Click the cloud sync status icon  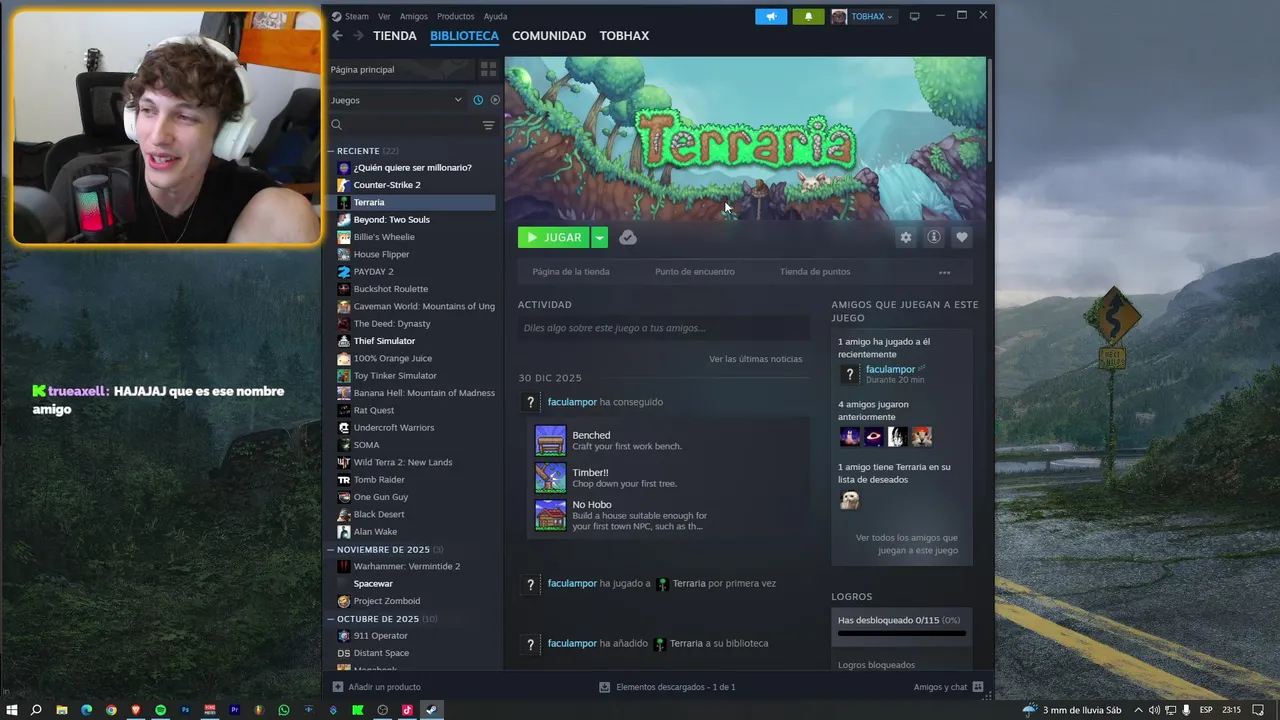click(x=628, y=237)
